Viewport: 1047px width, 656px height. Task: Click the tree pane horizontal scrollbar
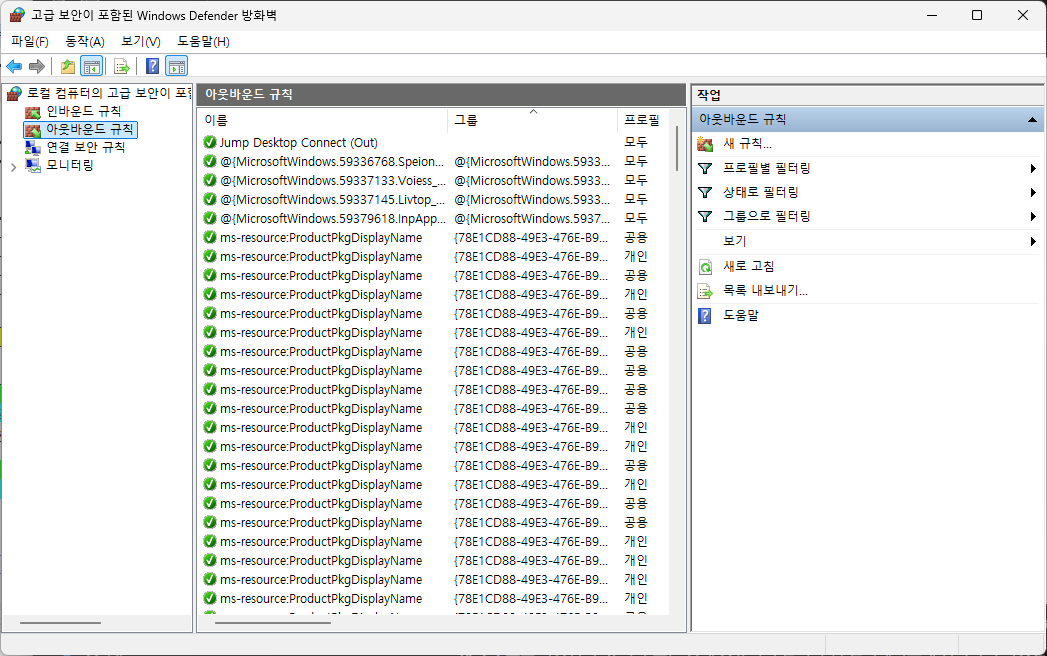coord(60,623)
